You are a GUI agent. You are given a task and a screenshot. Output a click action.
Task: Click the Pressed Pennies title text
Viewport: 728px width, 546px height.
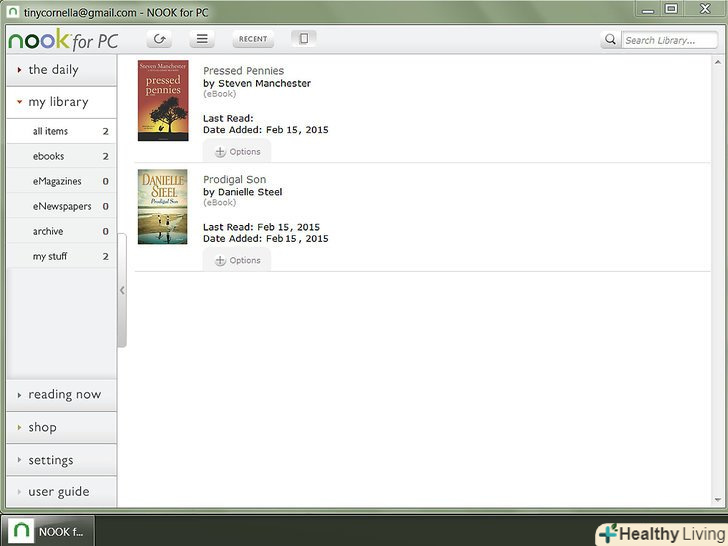243,71
